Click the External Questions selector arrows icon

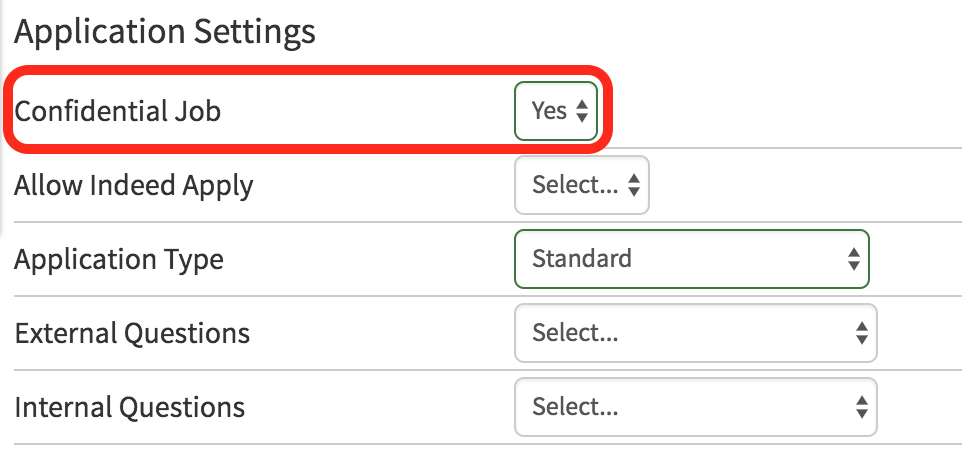(x=860, y=333)
